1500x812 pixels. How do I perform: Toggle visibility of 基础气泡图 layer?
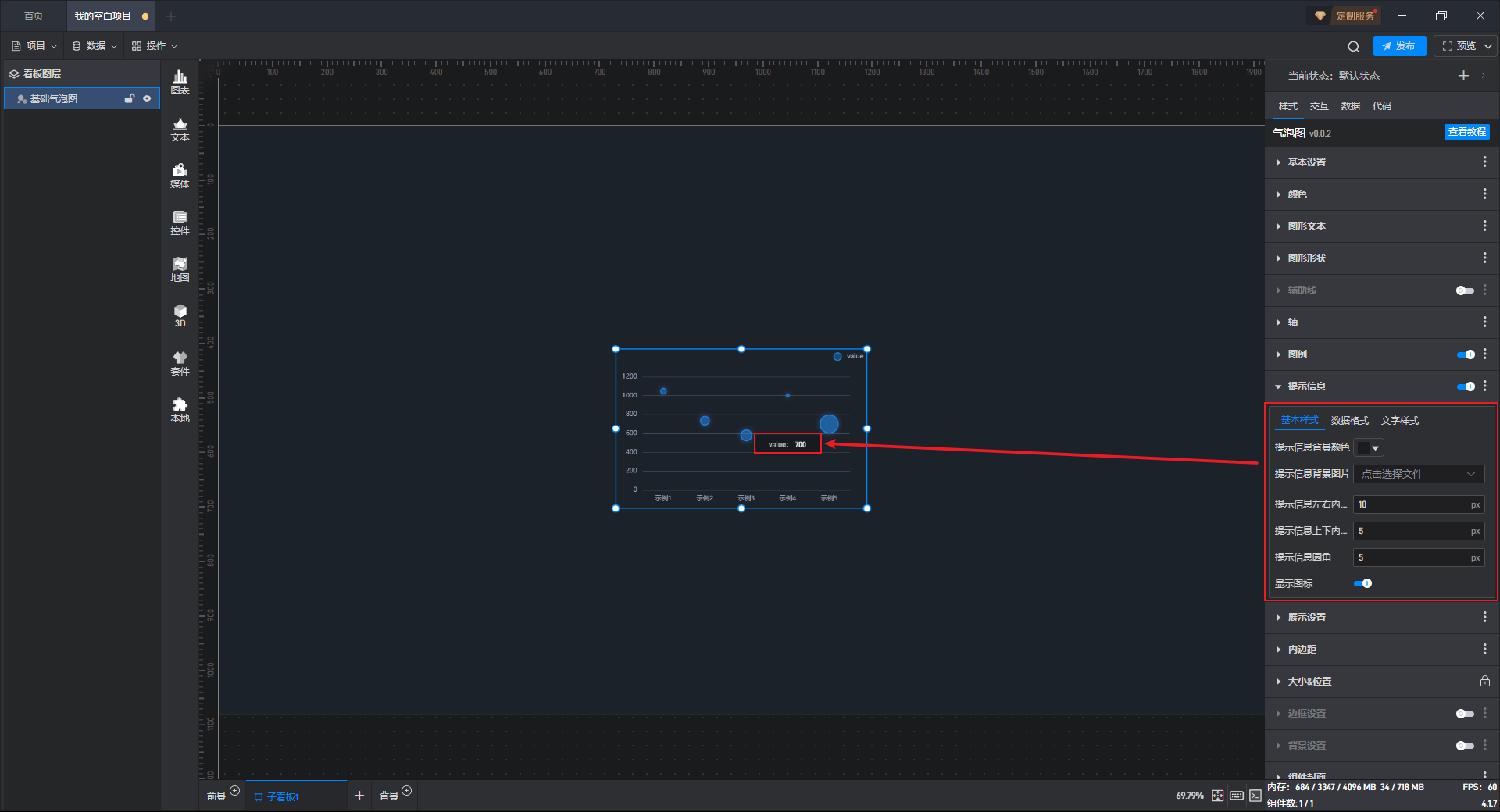(147, 98)
